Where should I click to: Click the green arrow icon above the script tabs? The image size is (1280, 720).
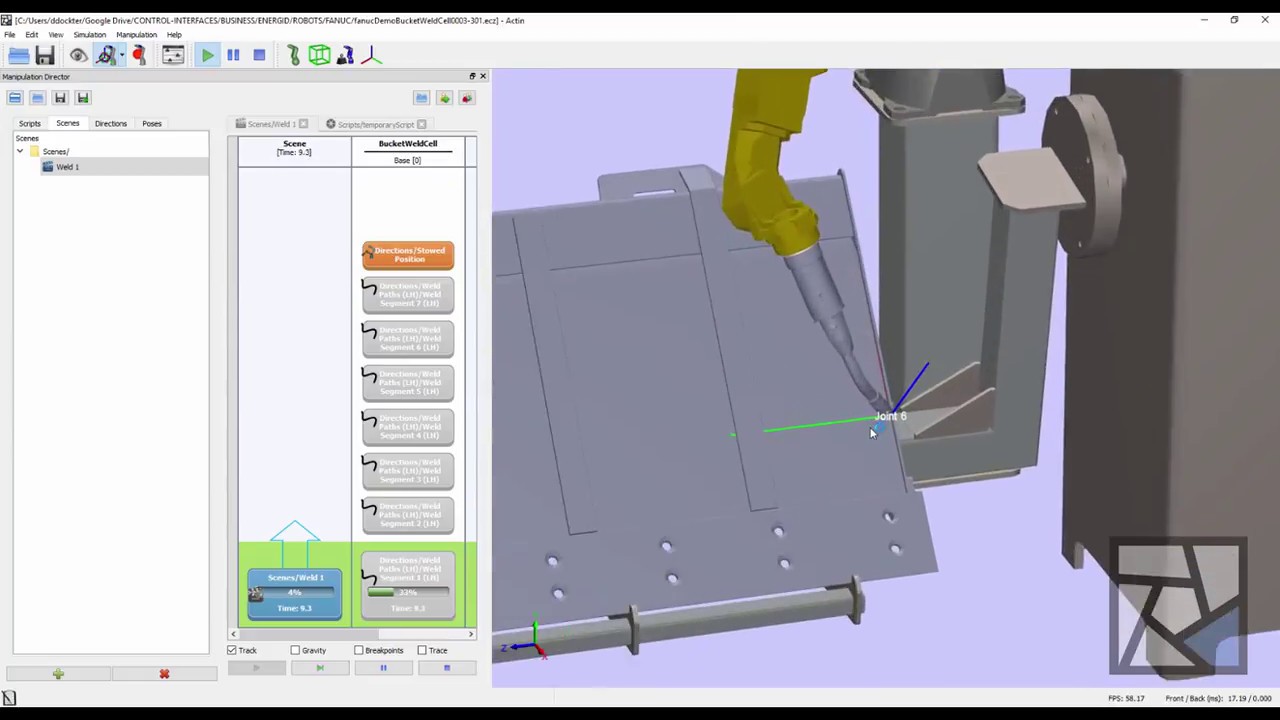click(x=444, y=98)
